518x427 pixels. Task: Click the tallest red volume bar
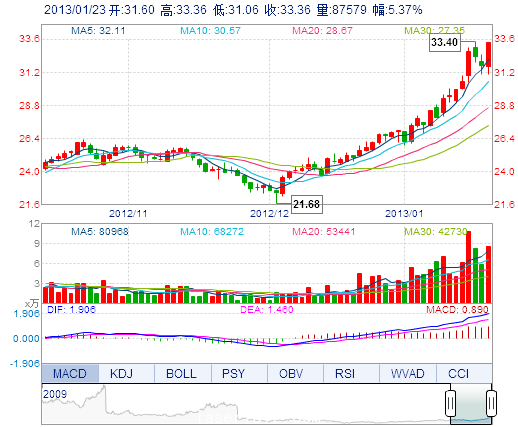click(x=468, y=267)
